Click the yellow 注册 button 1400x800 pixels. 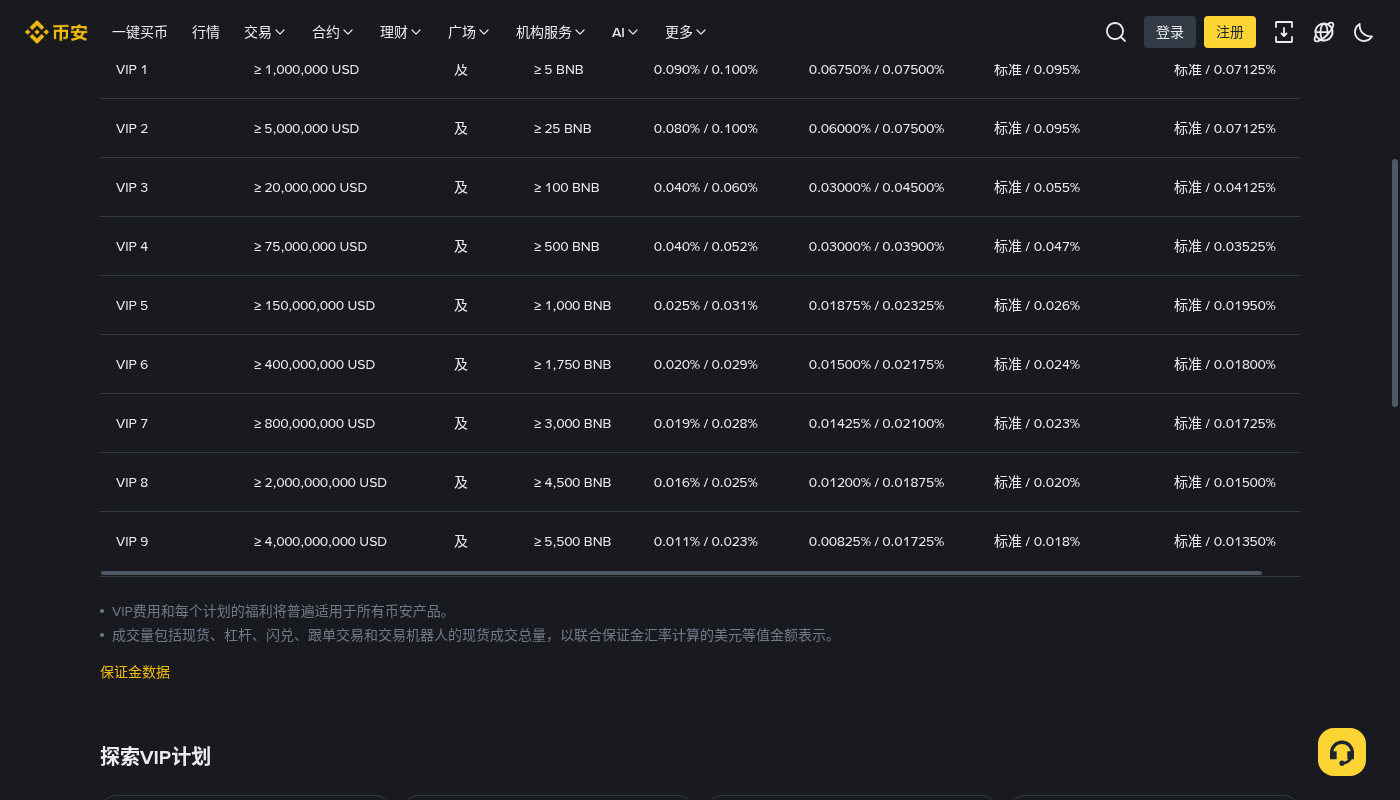1230,32
